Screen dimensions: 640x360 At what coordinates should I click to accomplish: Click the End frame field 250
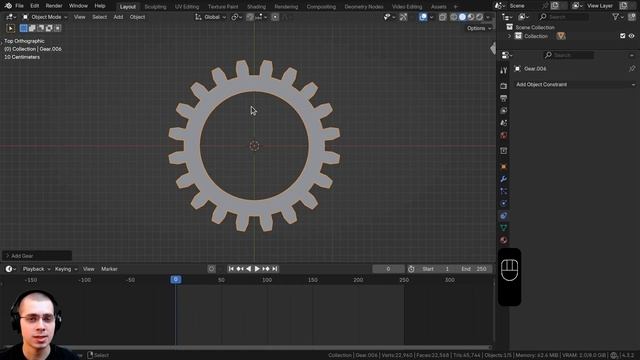474,269
